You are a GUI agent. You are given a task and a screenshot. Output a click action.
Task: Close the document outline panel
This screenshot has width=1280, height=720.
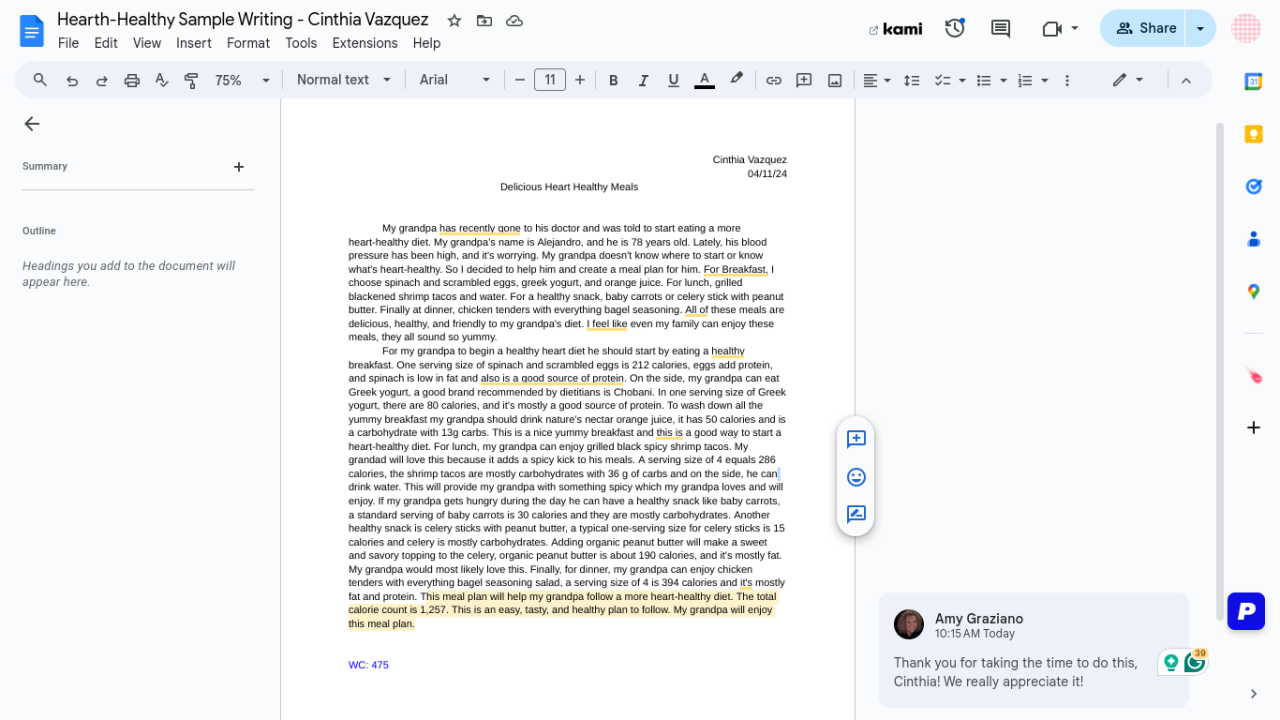[x=32, y=123]
